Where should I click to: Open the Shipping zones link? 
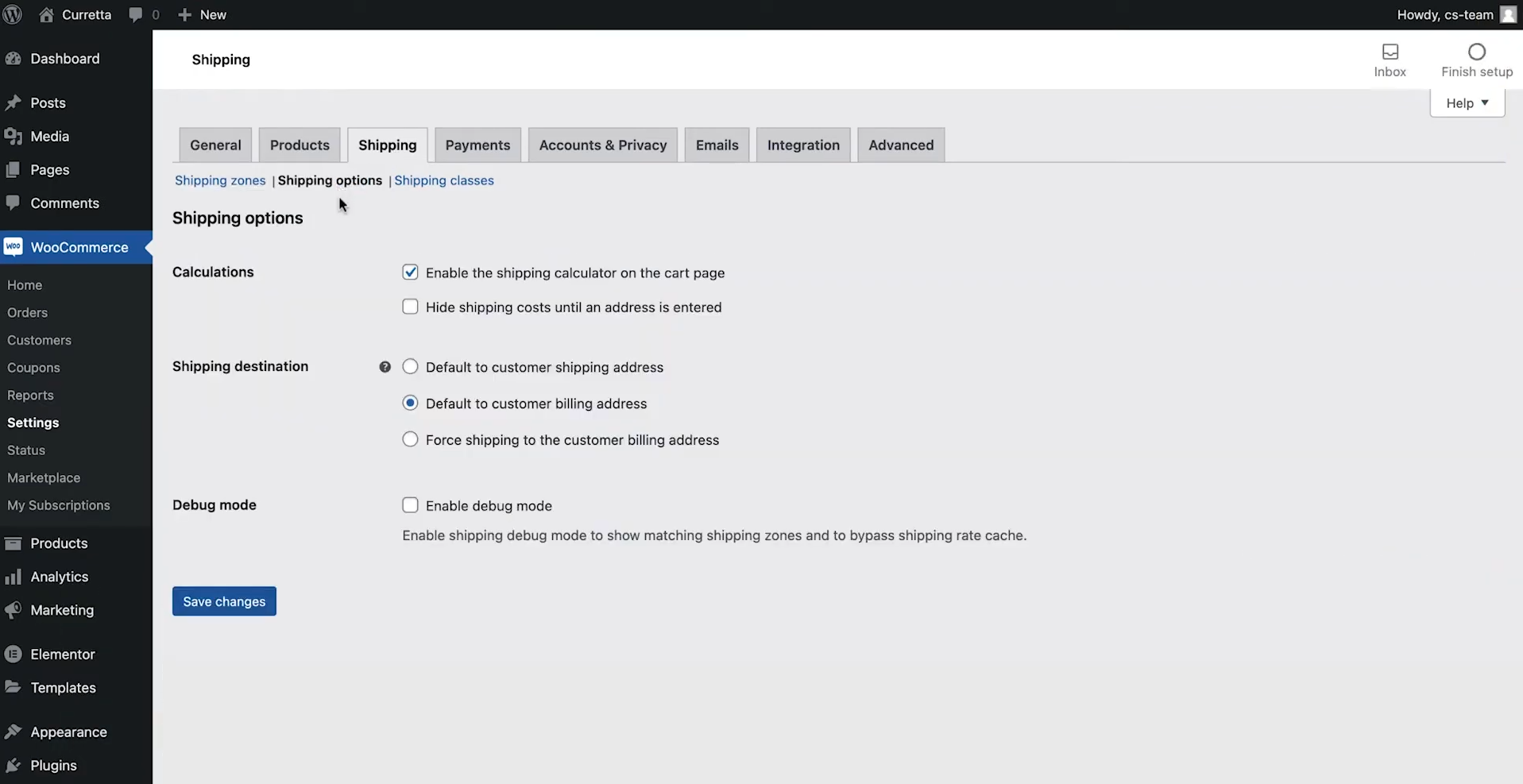(x=220, y=180)
